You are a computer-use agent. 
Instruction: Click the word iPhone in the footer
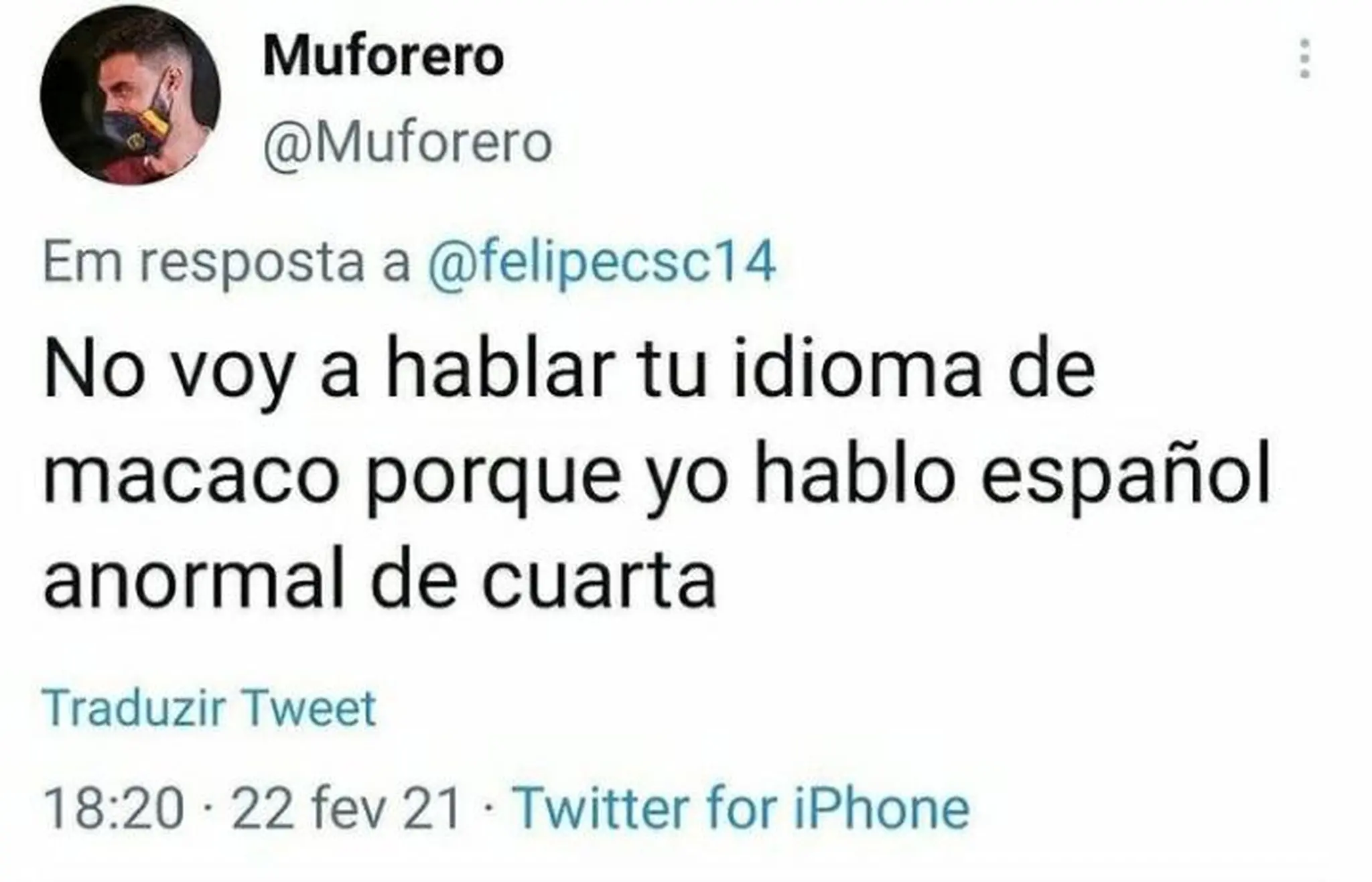(882, 808)
